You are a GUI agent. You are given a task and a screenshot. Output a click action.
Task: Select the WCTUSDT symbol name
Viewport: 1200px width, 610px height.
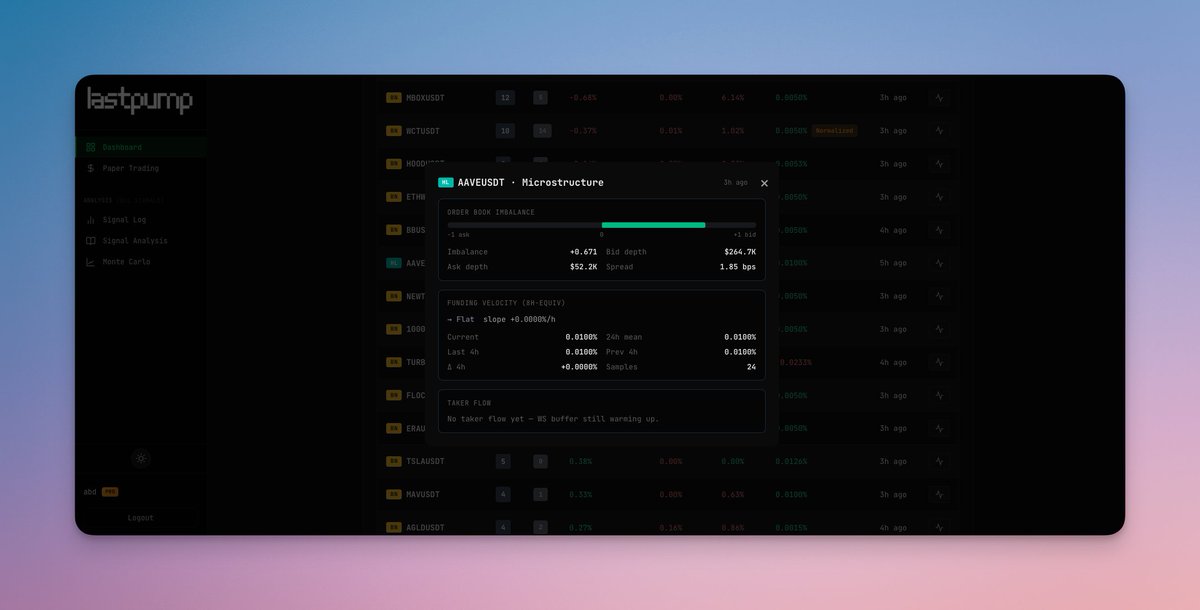pyautogui.click(x=423, y=131)
